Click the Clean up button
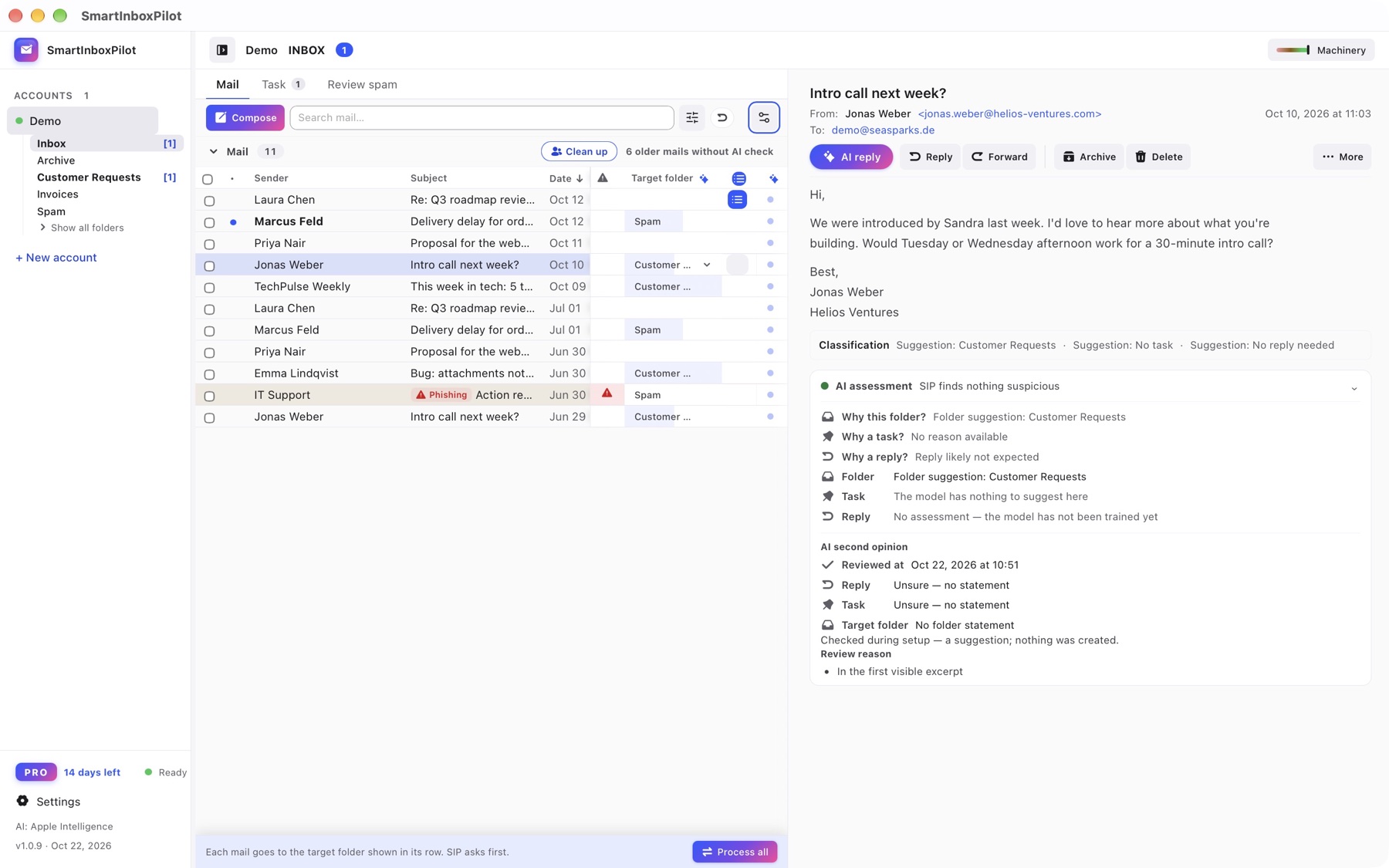This screenshot has height=868, width=1389. [579, 151]
